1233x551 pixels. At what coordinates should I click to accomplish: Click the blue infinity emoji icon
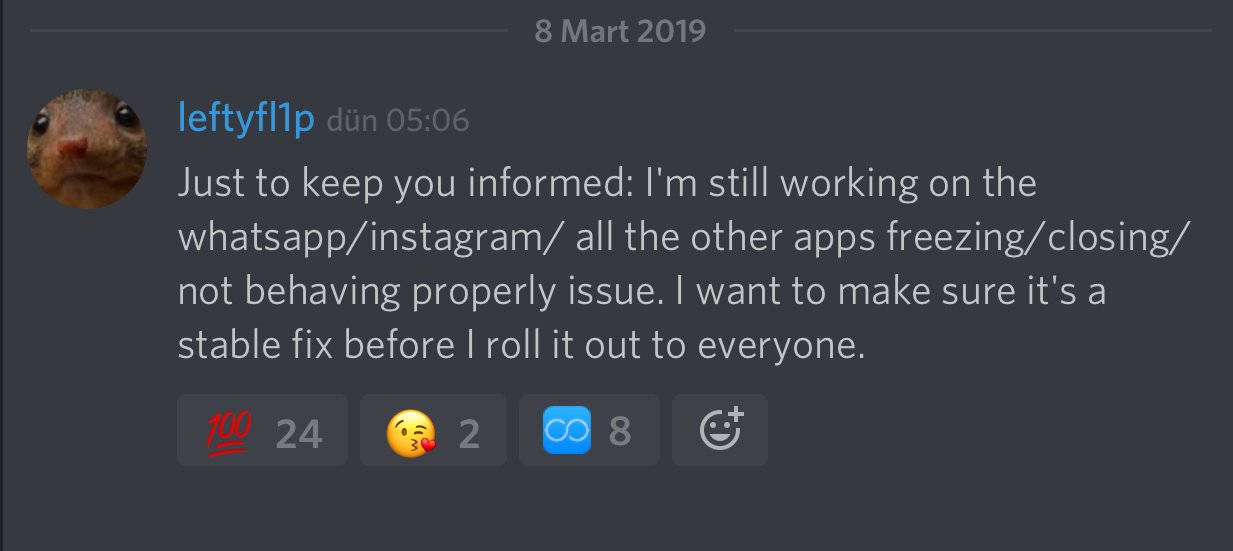[x=567, y=431]
